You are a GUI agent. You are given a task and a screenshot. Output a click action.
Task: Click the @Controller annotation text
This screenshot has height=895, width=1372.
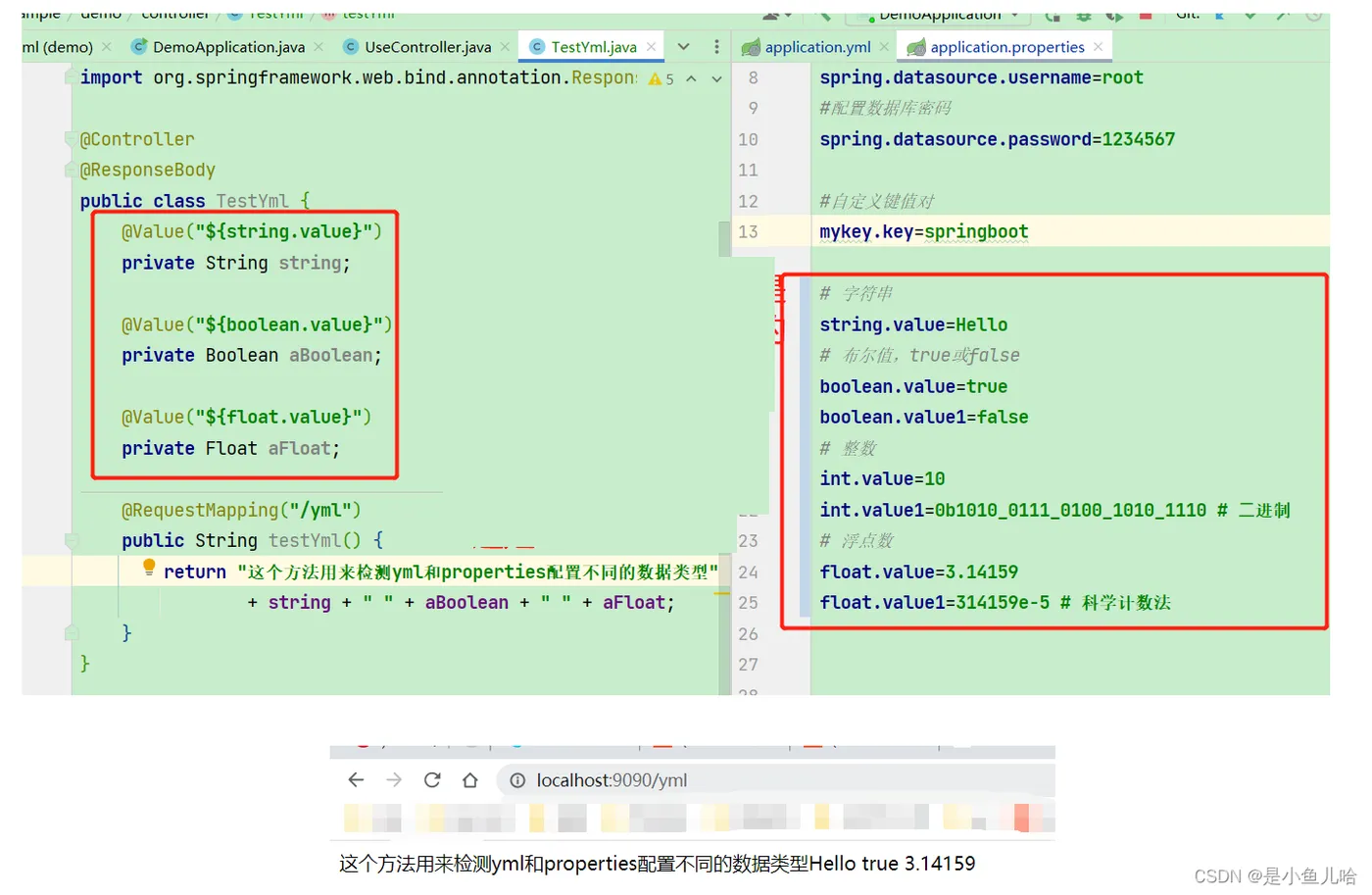click(137, 139)
